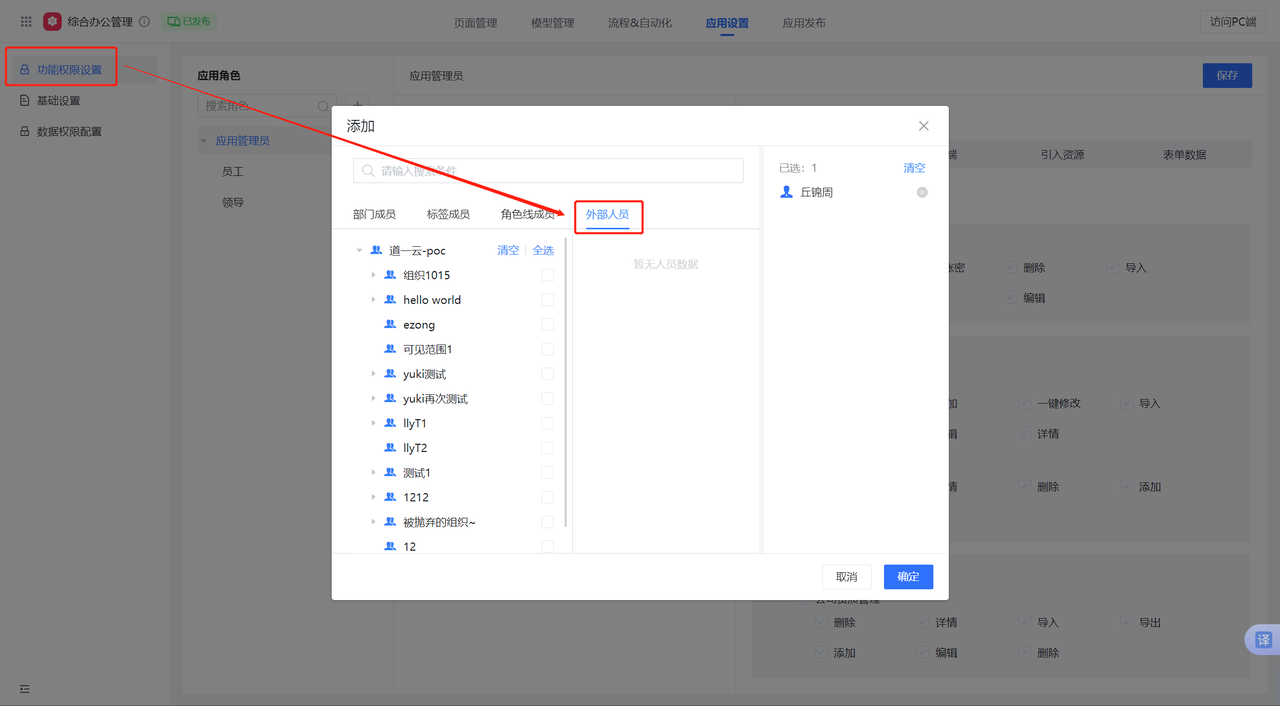Select the ezong department checkbox
Screen dimensions: 1280x706
(547, 324)
